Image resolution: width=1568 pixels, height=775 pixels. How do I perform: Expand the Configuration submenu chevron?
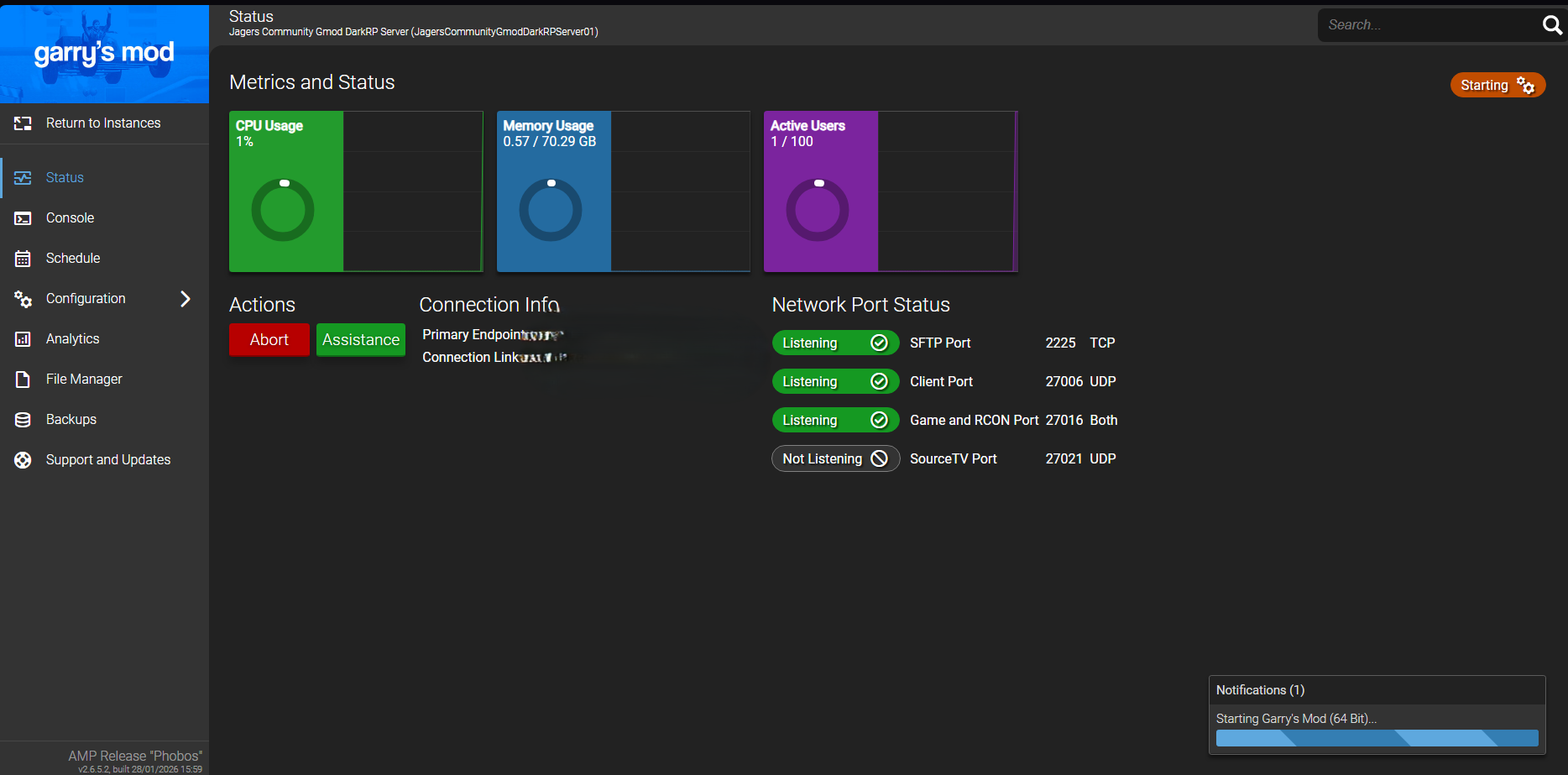coord(186,299)
